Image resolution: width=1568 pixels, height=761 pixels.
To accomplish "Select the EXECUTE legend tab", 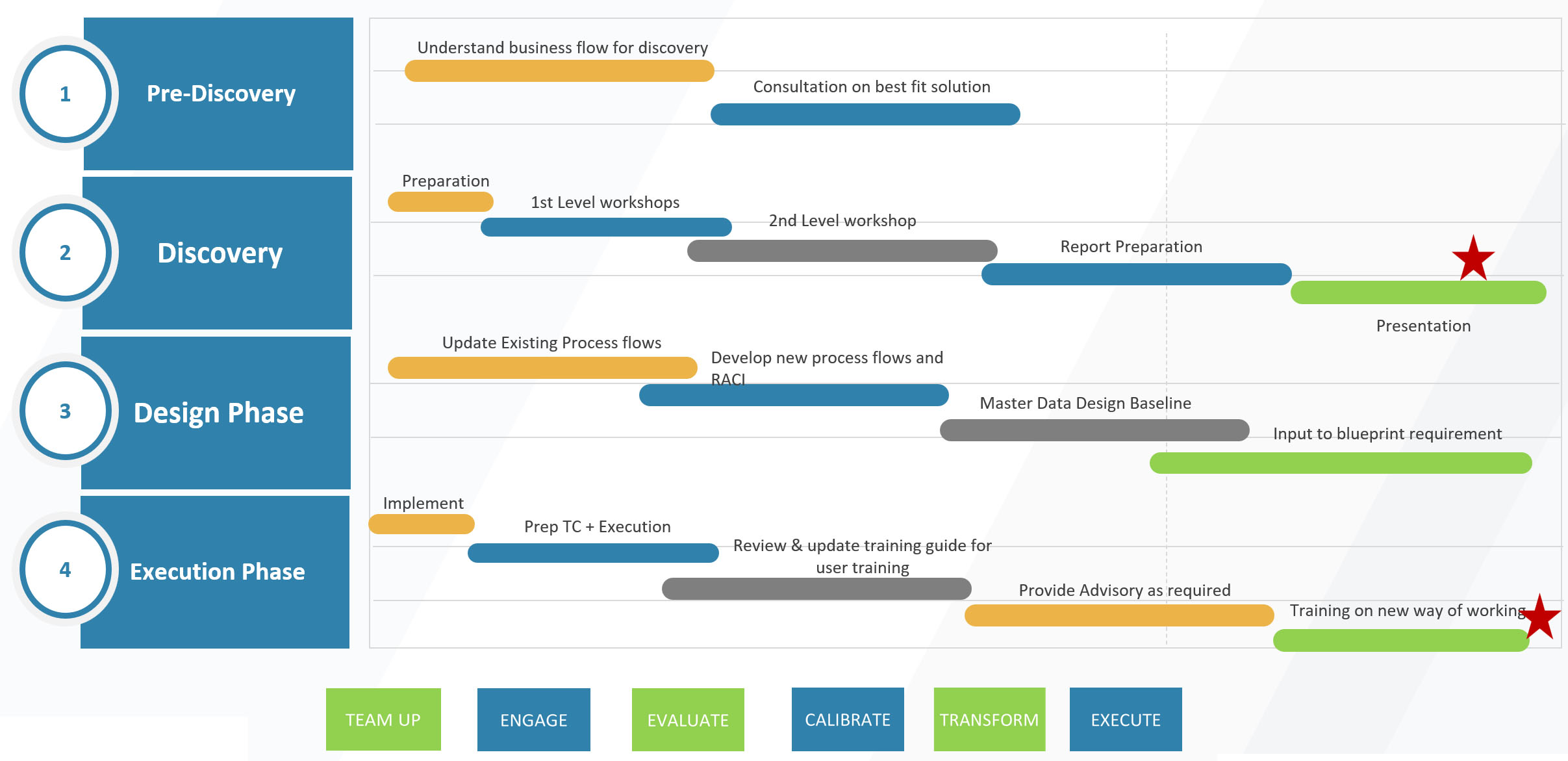I will click(x=1125, y=719).
